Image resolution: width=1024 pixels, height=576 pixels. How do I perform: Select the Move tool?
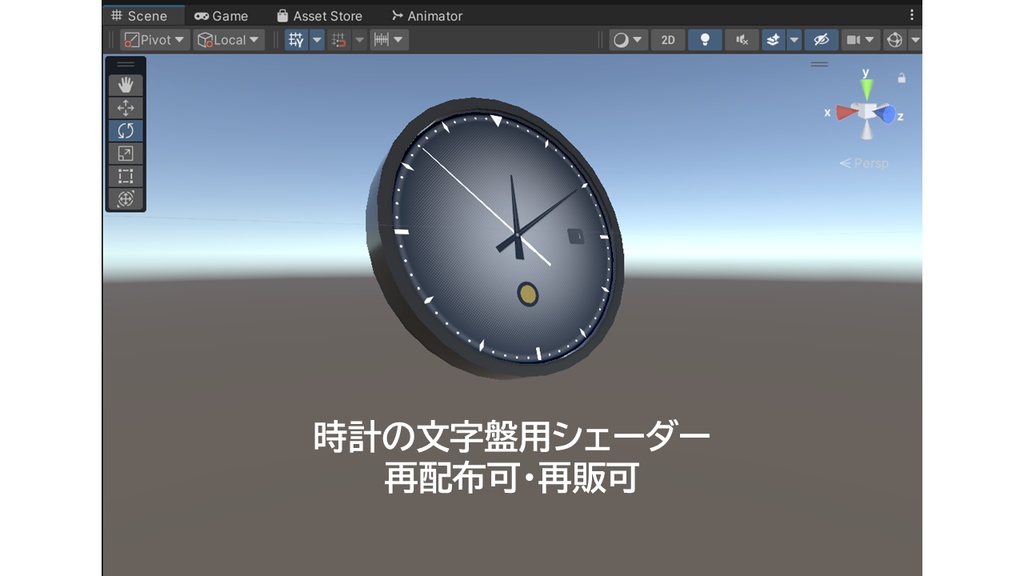click(x=124, y=108)
